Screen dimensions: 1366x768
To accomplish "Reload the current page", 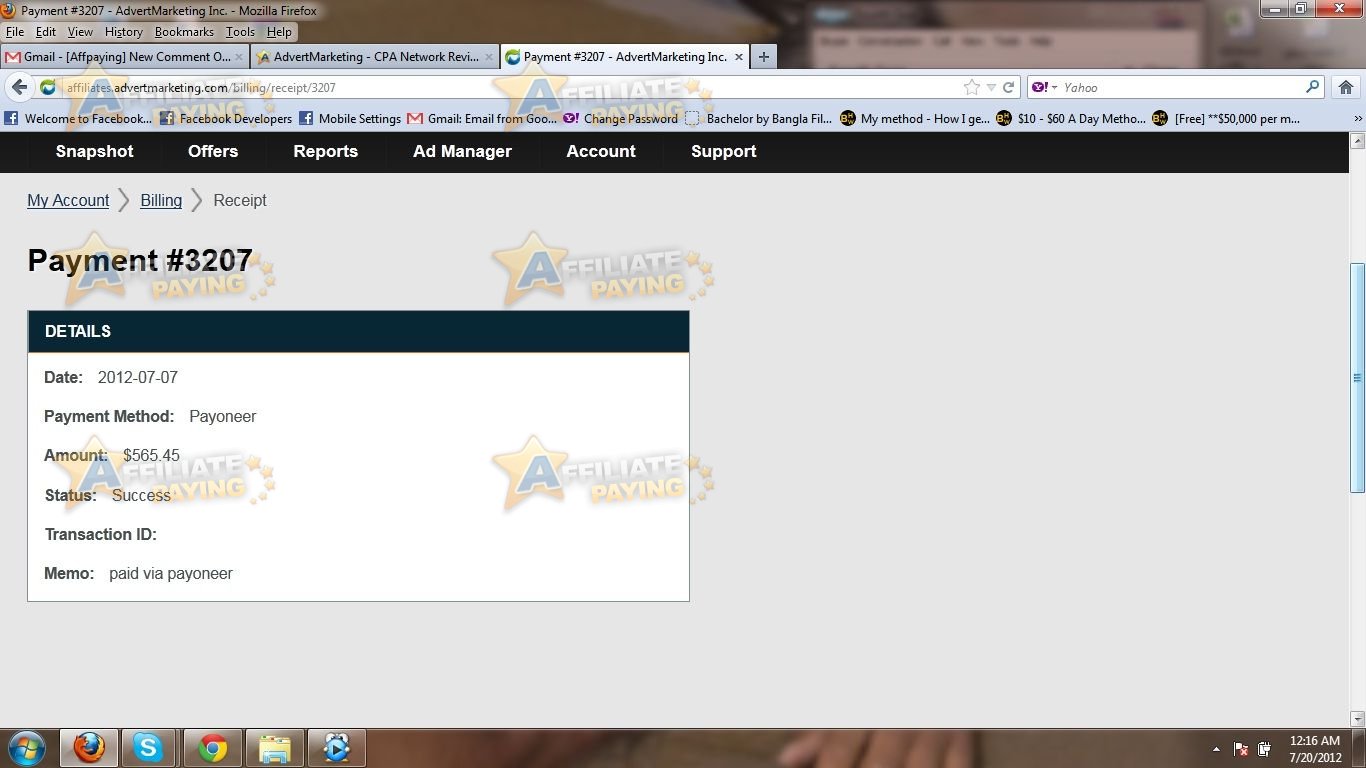I will coord(1009,87).
